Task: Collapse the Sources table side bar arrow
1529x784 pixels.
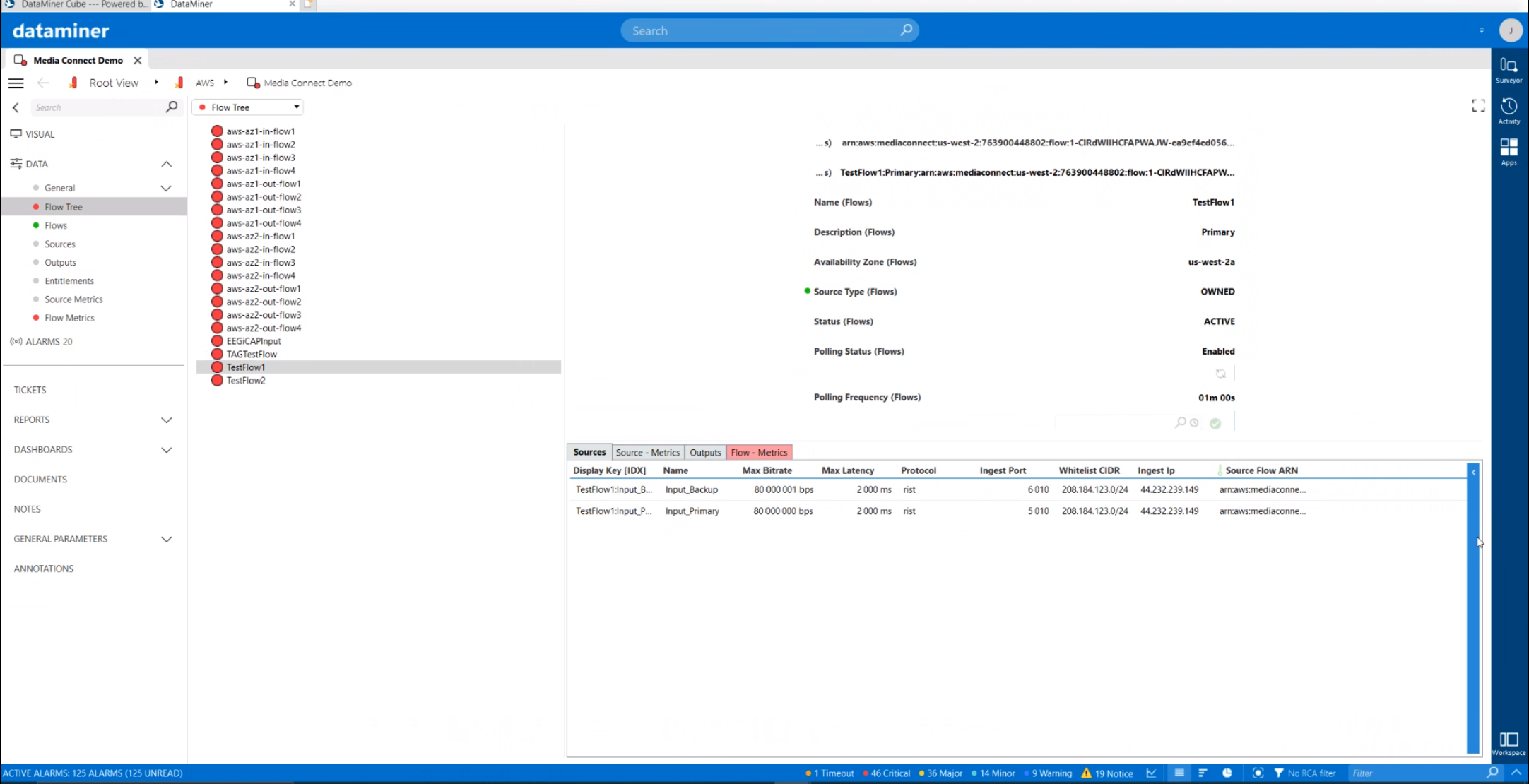Action: (x=1473, y=472)
